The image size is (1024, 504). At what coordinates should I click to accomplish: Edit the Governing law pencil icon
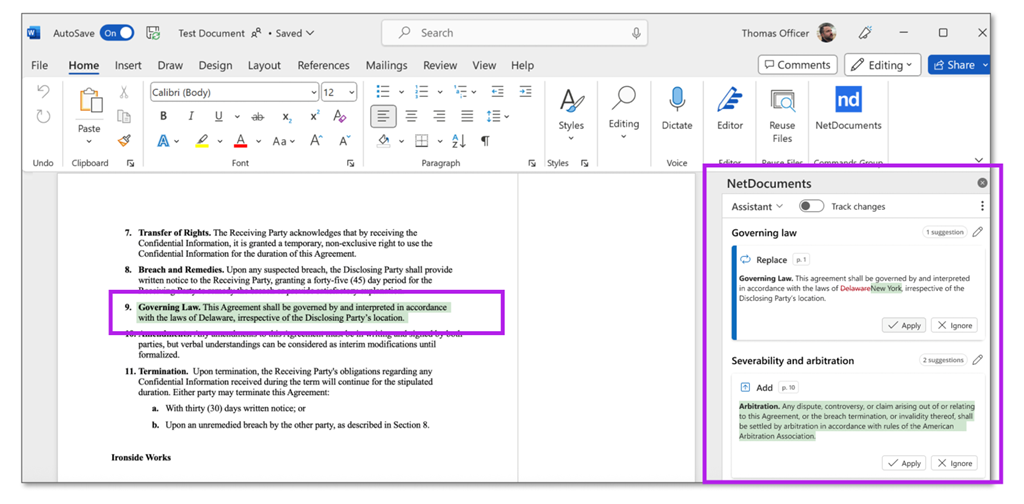point(977,232)
